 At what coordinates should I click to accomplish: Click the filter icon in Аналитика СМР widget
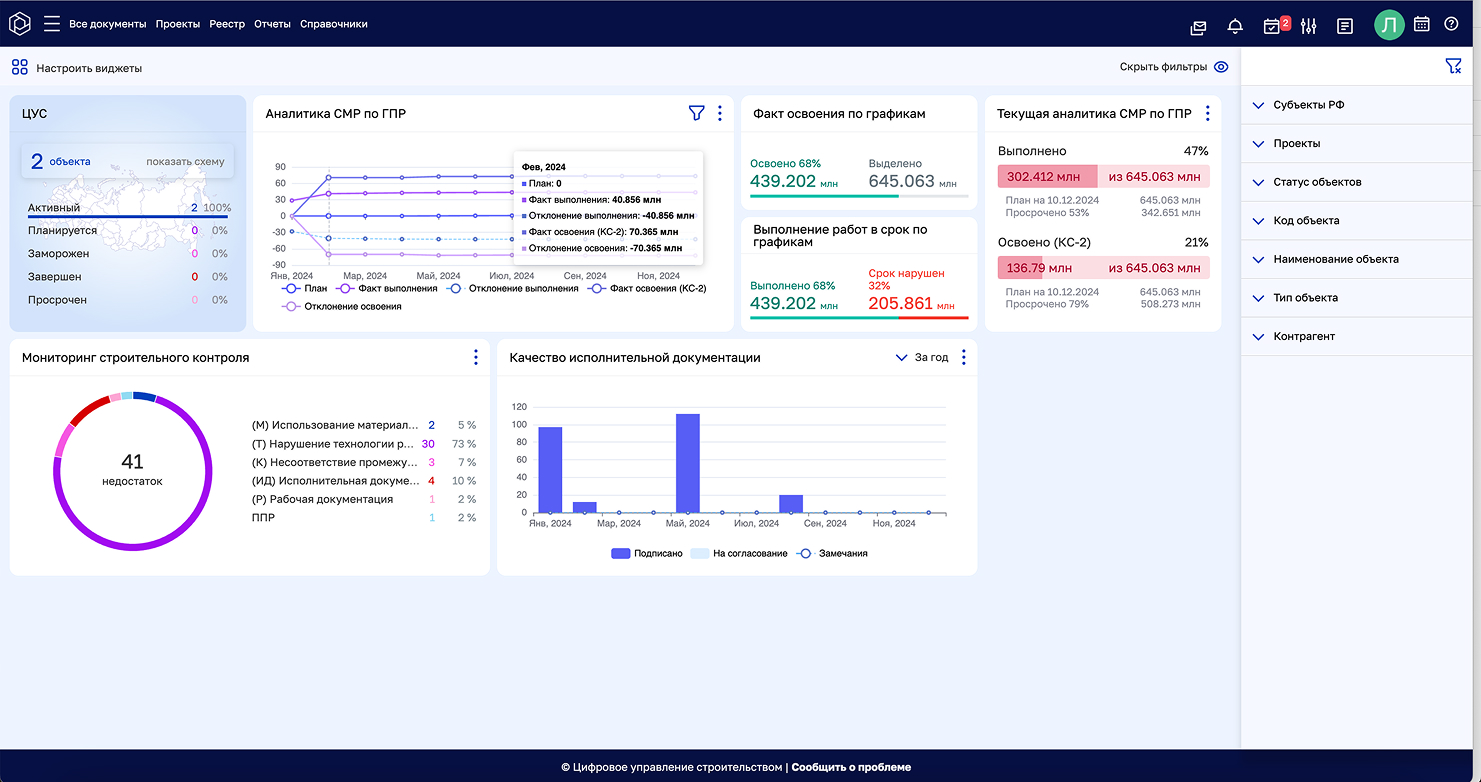pyautogui.click(x=696, y=114)
